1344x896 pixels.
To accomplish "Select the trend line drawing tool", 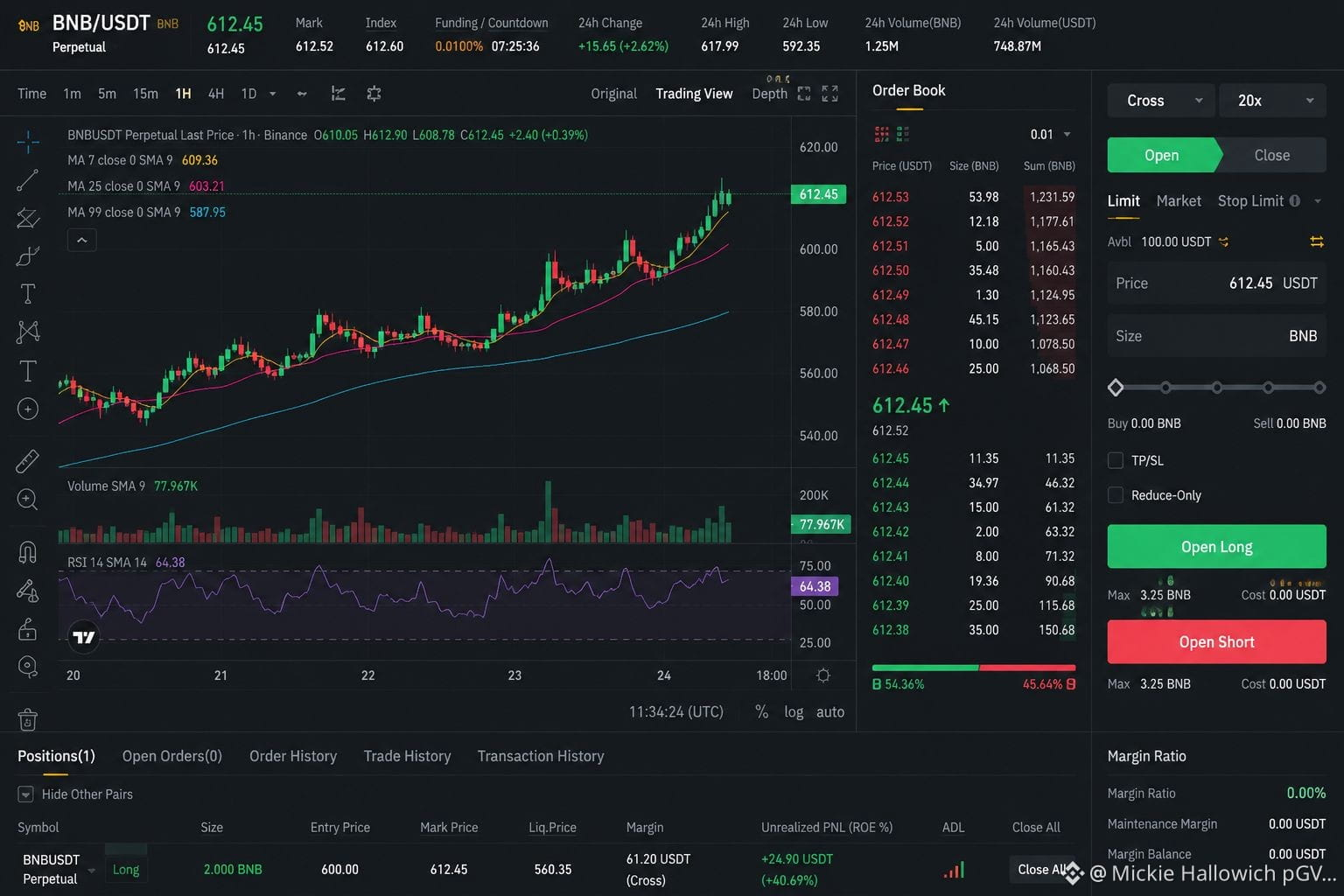I will click(x=28, y=180).
